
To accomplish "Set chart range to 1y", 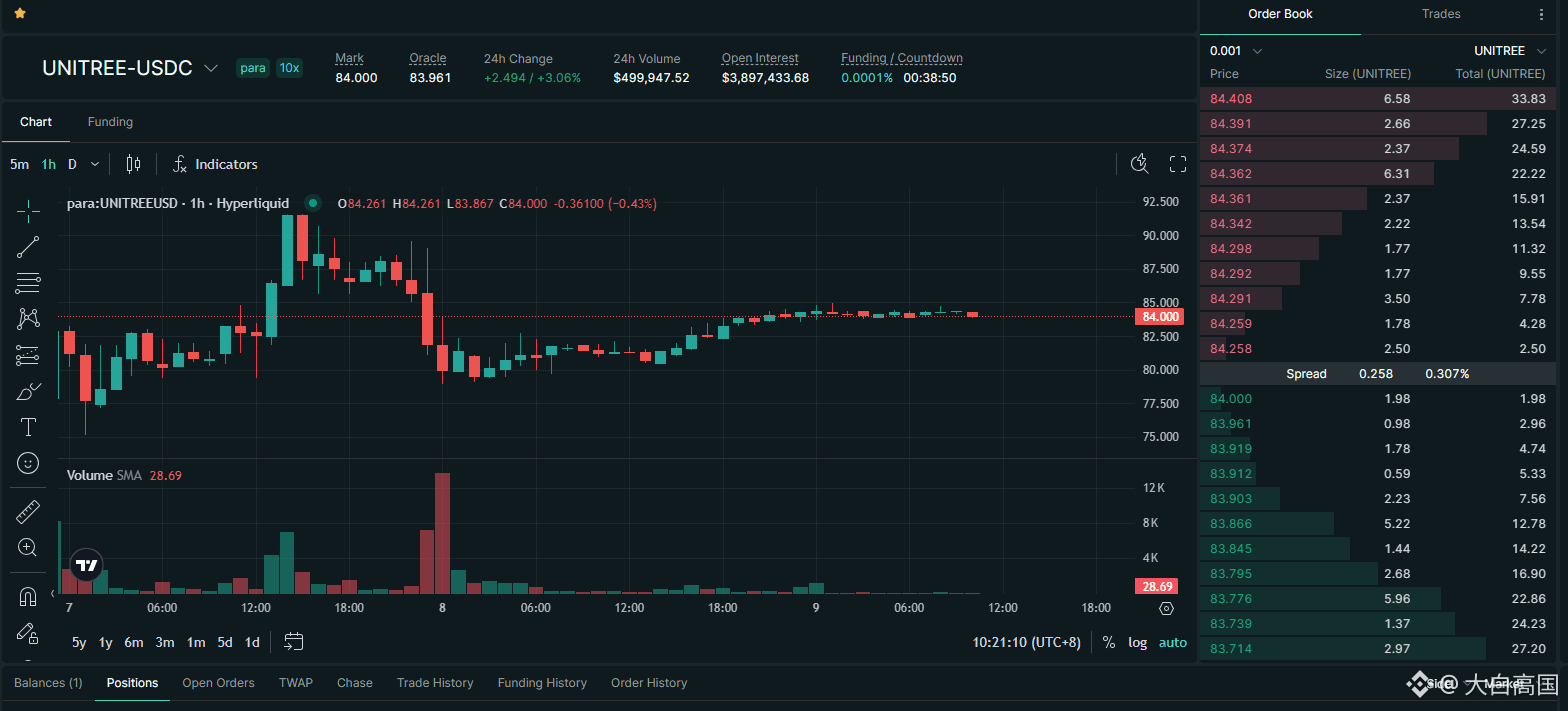I will (x=106, y=643).
